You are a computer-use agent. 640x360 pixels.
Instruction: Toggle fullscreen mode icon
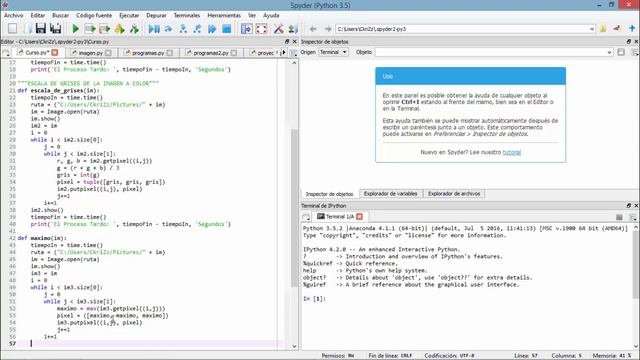tap(262, 29)
